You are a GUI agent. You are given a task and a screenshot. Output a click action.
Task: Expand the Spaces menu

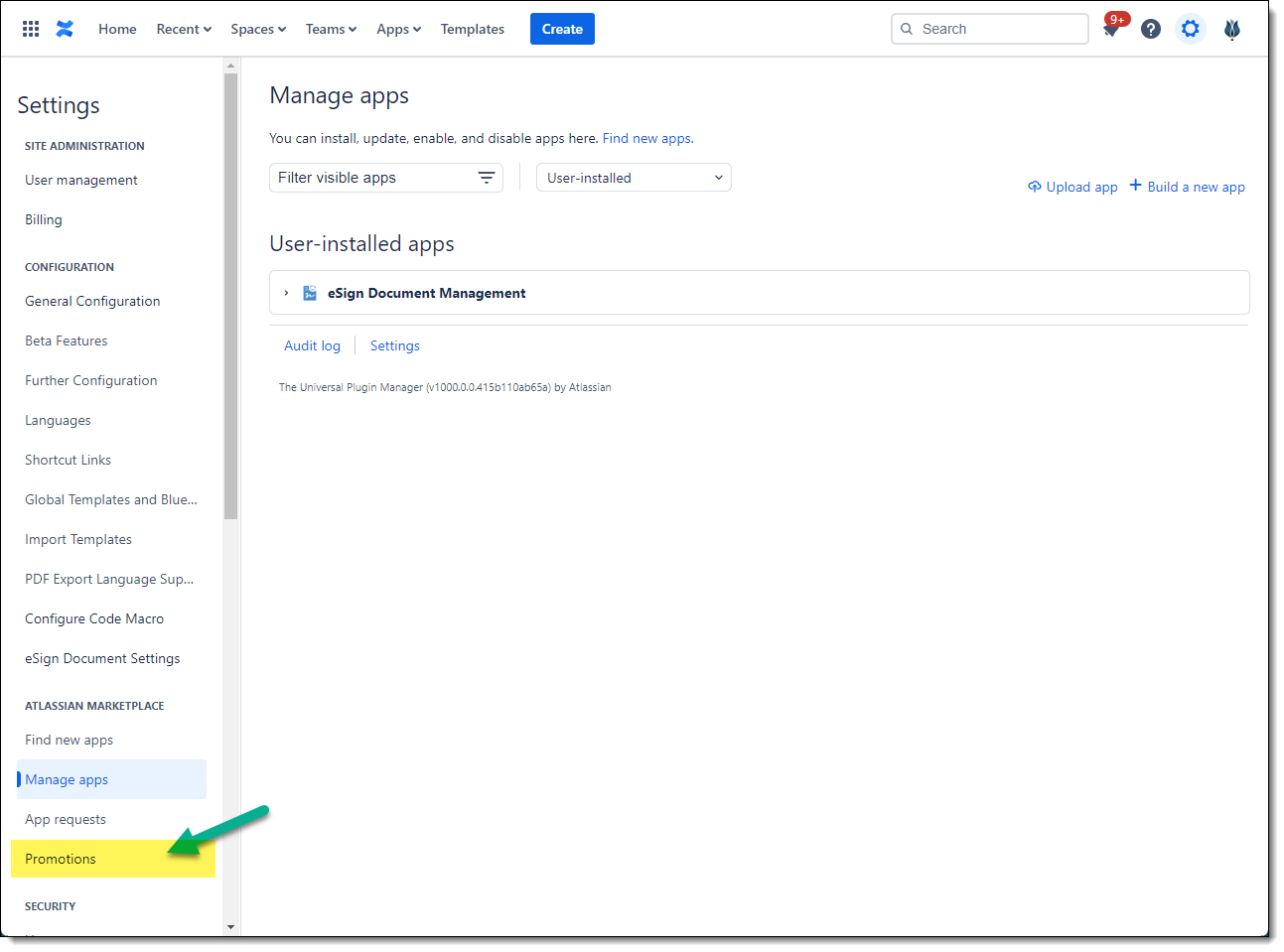coord(258,29)
